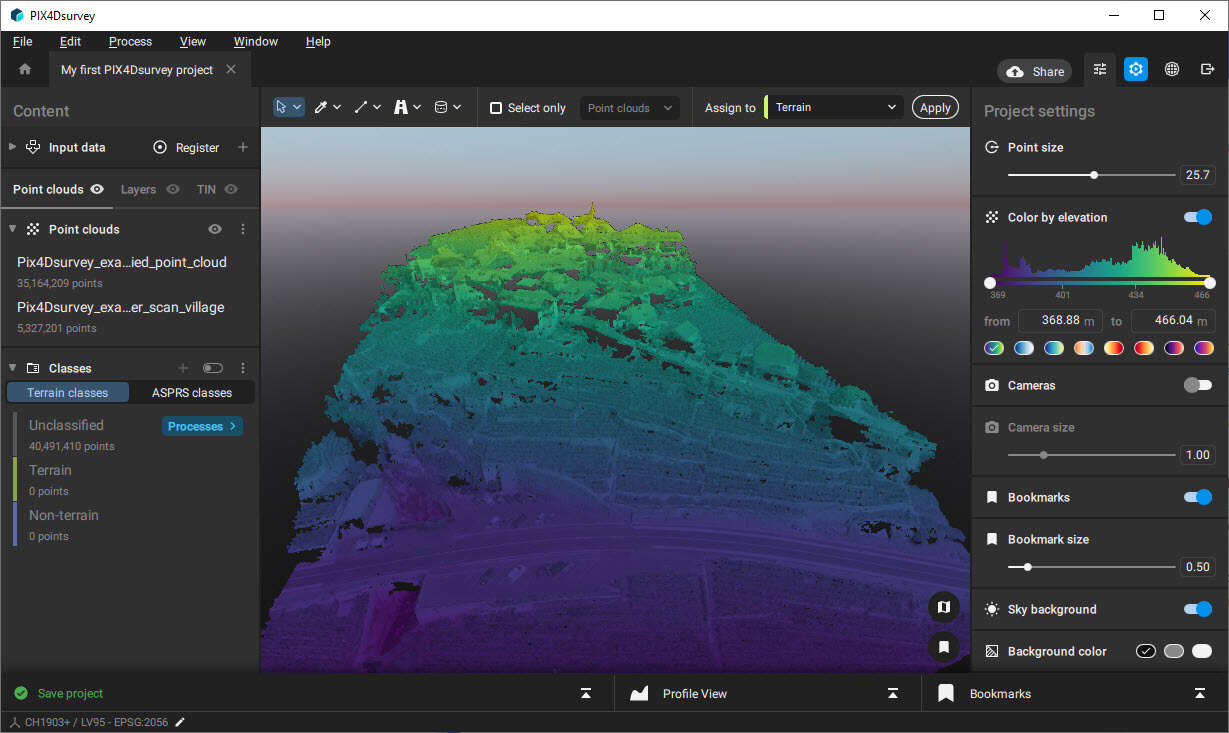Collapse the Point clouds tree section

click(12, 229)
